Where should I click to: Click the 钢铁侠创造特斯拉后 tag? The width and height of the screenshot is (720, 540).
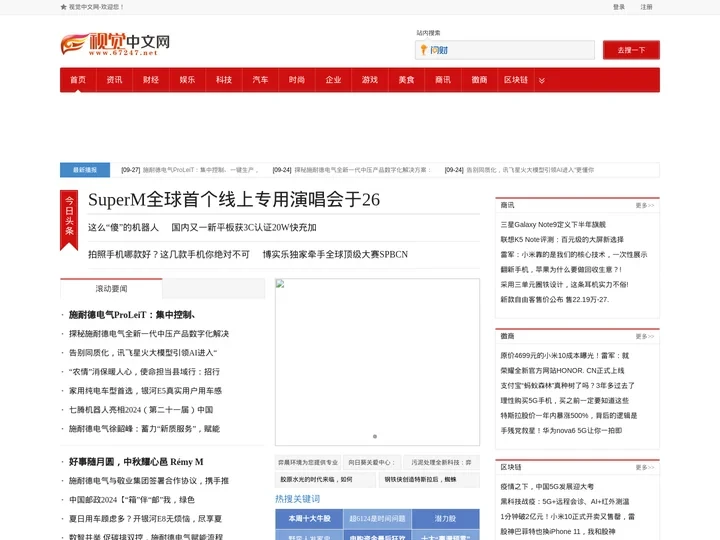coord(429,479)
